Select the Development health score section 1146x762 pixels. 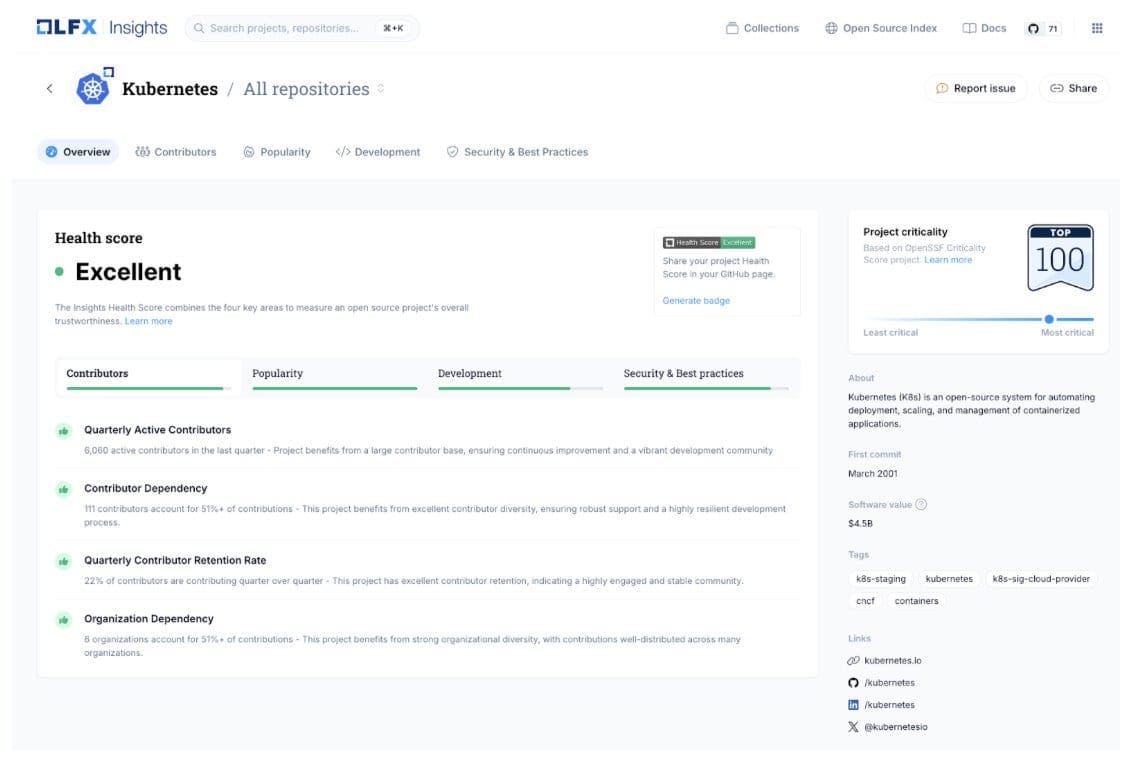tap(520, 377)
